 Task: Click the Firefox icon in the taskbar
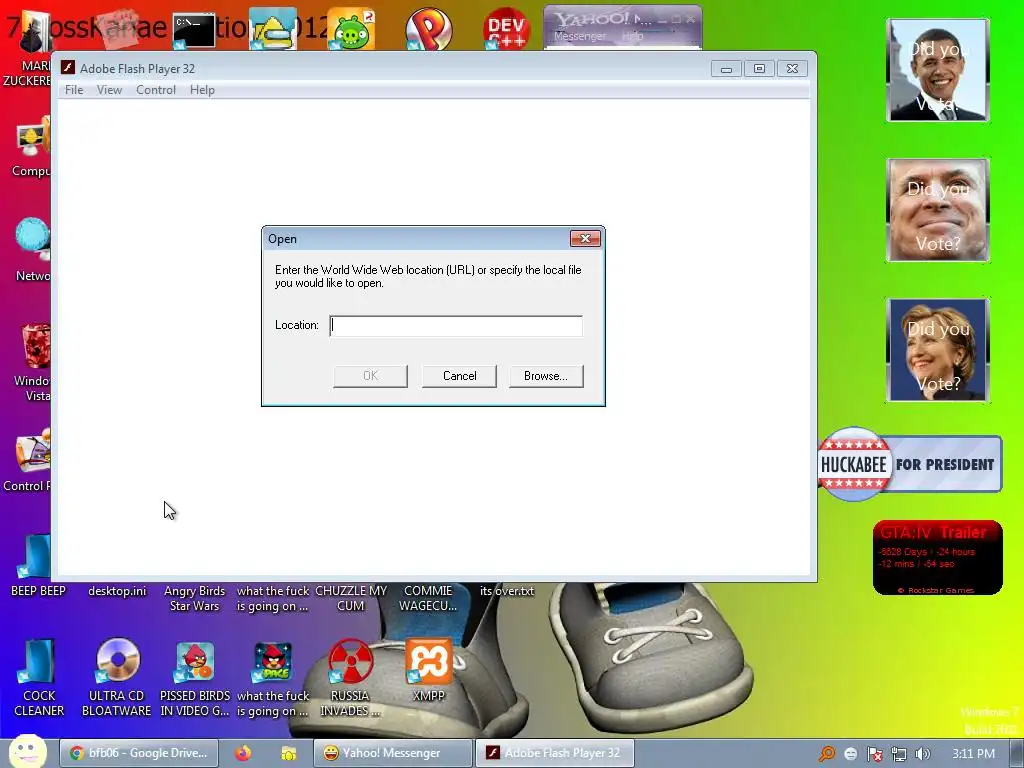[x=243, y=753]
